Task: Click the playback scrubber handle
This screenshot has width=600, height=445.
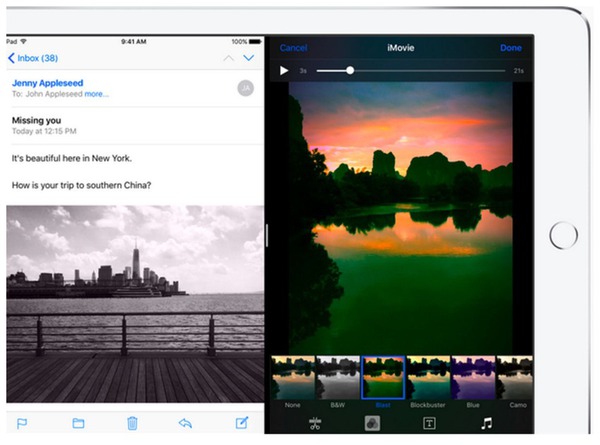Action: click(350, 70)
